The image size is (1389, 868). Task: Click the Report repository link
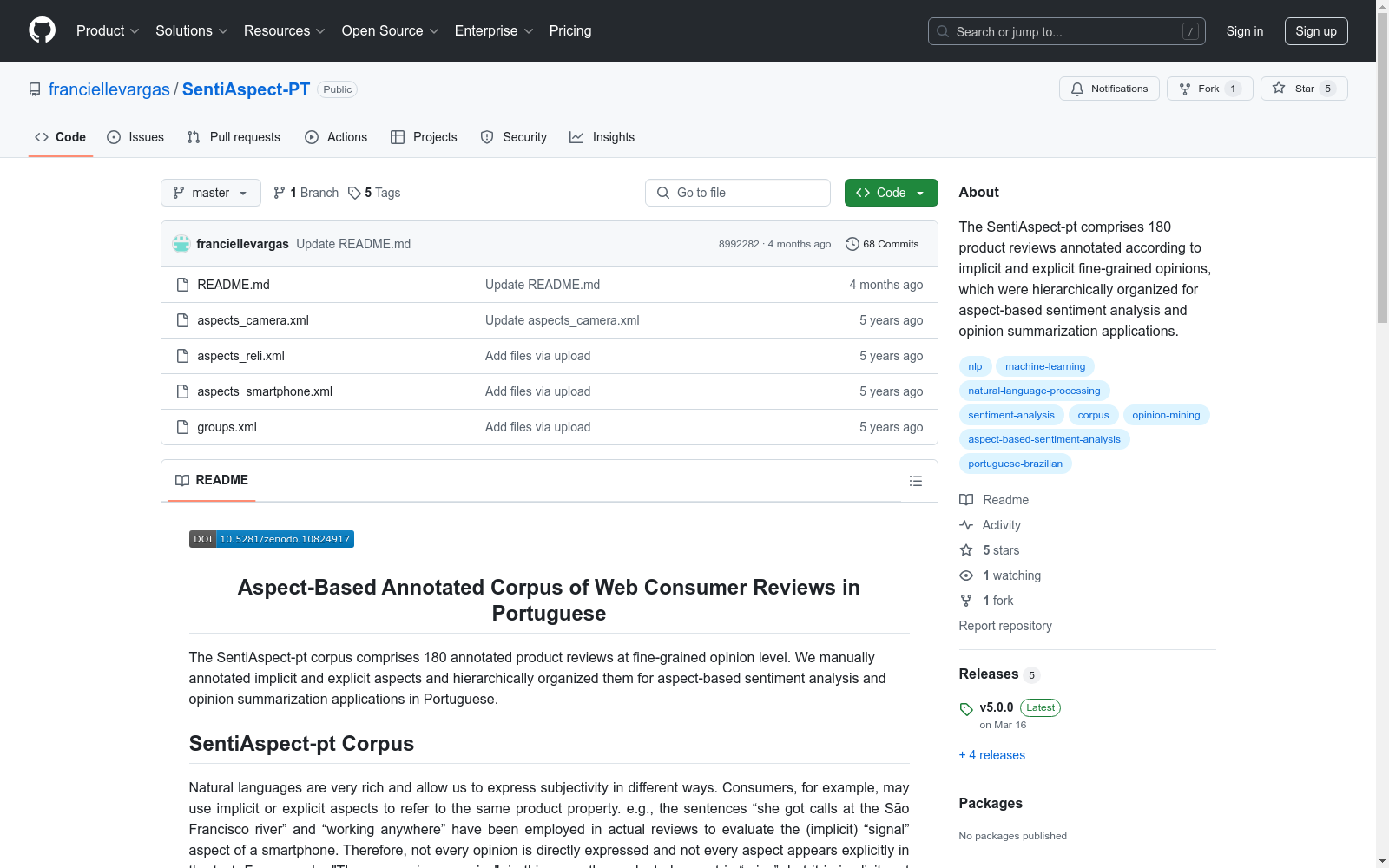tap(1005, 626)
